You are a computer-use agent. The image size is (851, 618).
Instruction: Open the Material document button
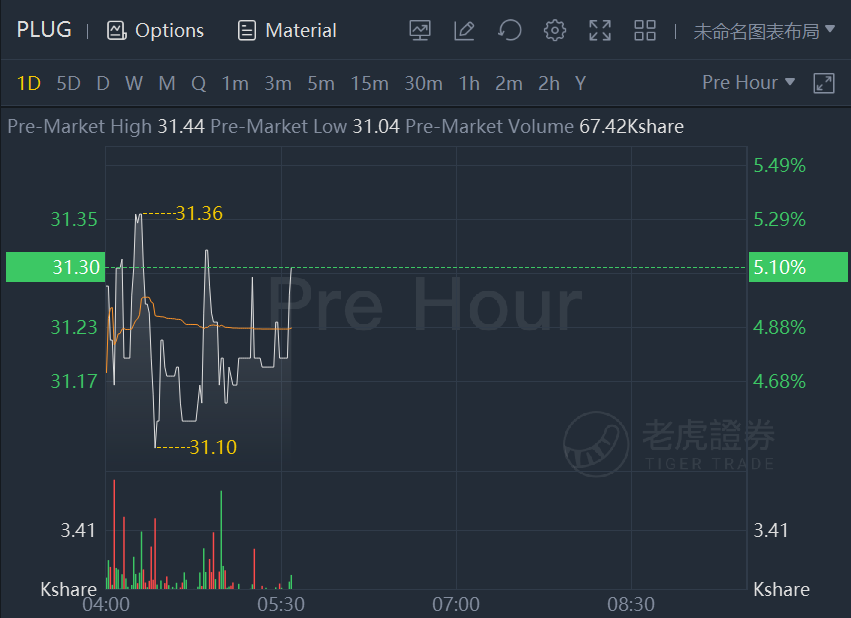[287, 30]
